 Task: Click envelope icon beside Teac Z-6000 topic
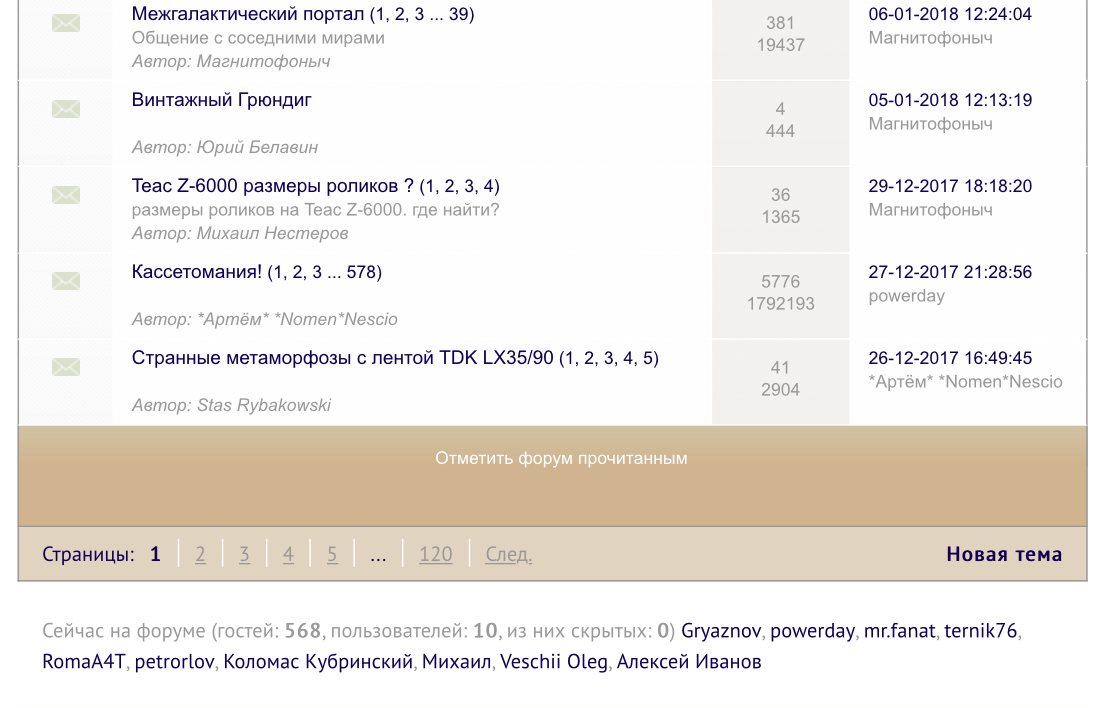66,195
